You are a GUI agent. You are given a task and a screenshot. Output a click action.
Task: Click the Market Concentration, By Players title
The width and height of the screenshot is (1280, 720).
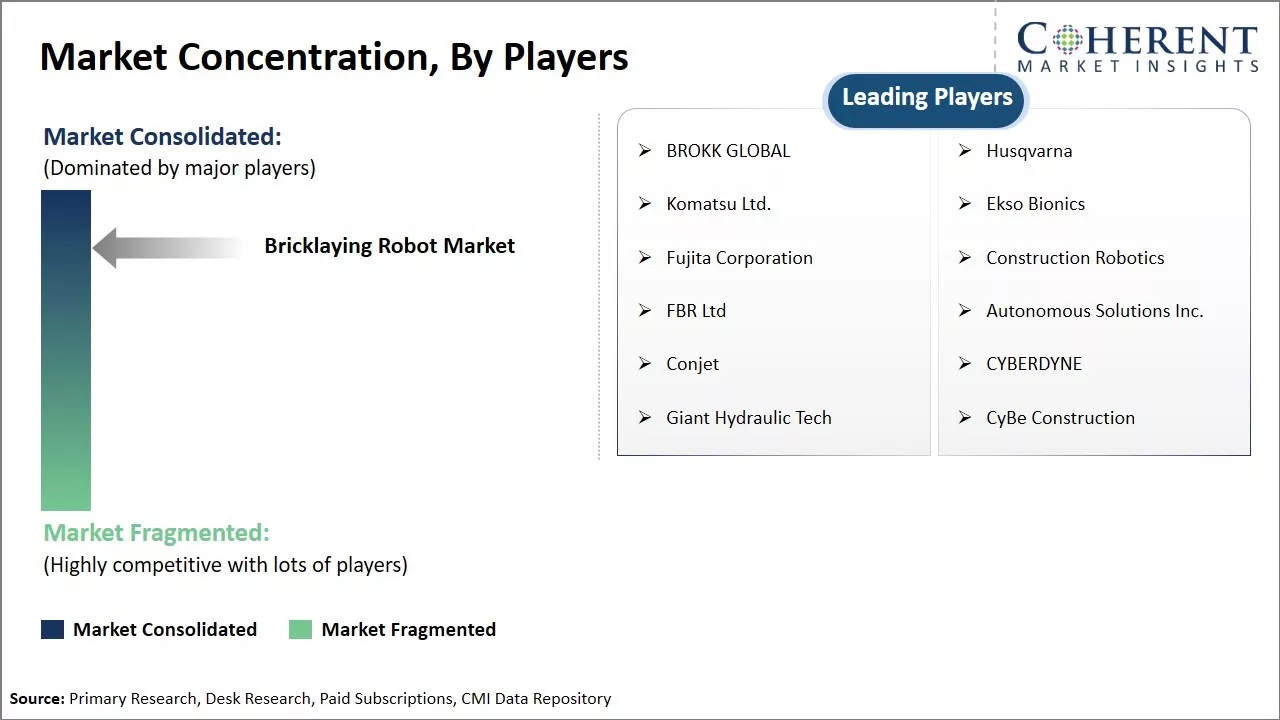coord(334,57)
